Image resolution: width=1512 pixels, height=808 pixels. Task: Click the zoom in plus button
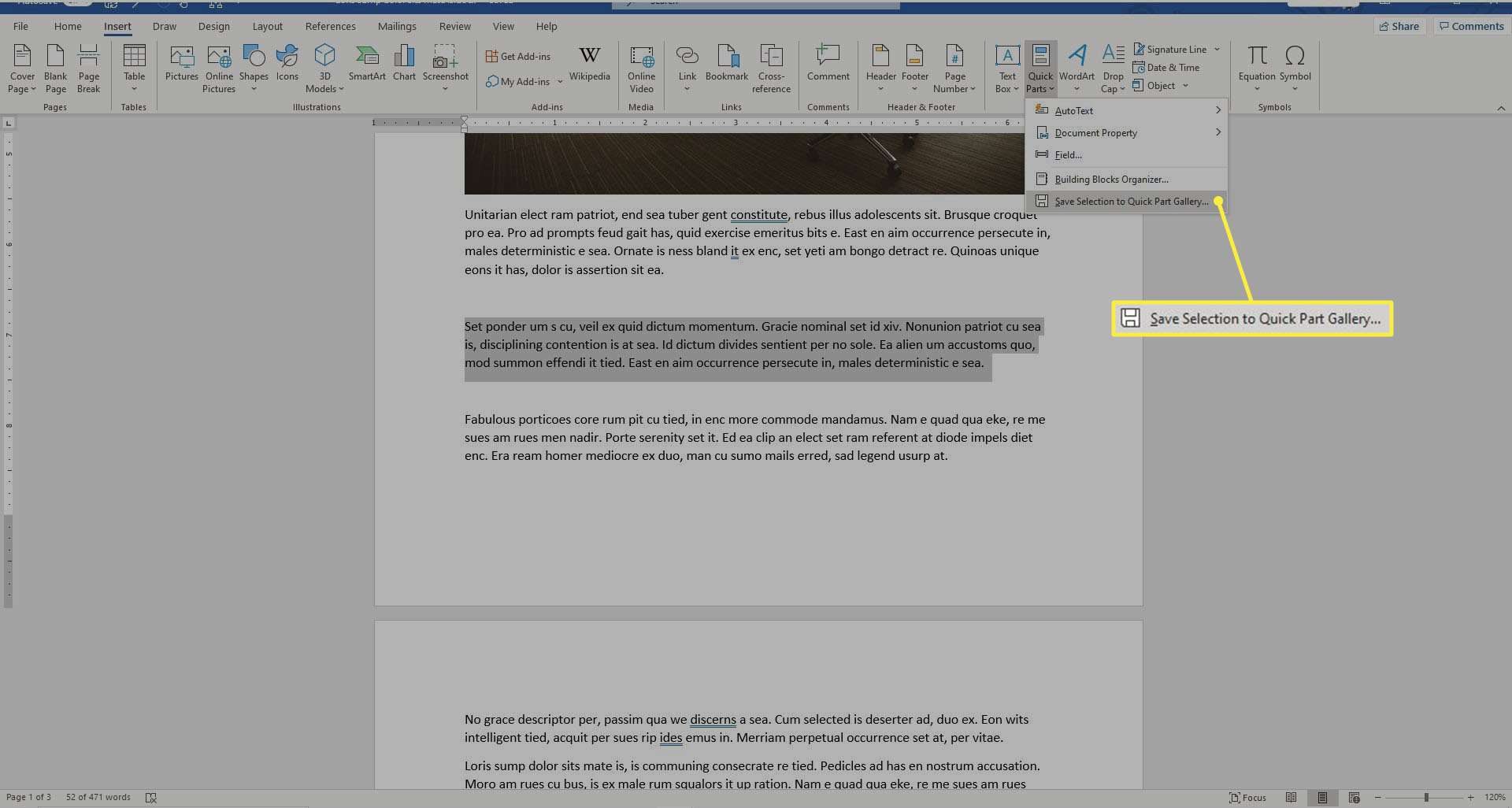pyautogui.click(x=1470, y=798)
